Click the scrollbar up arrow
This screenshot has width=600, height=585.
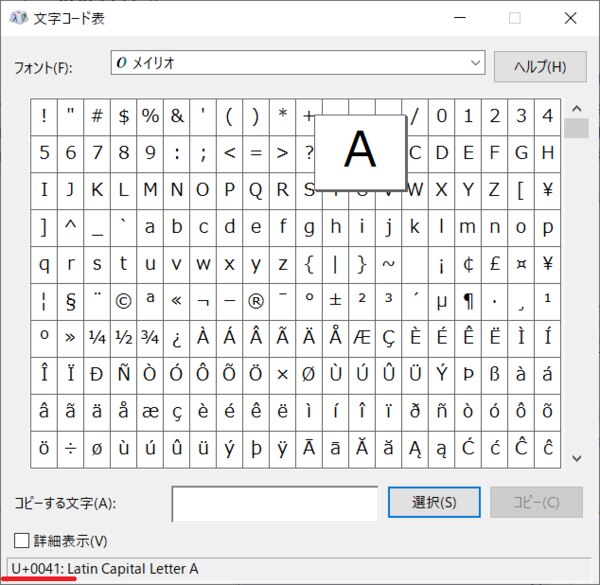coord(576,107)
